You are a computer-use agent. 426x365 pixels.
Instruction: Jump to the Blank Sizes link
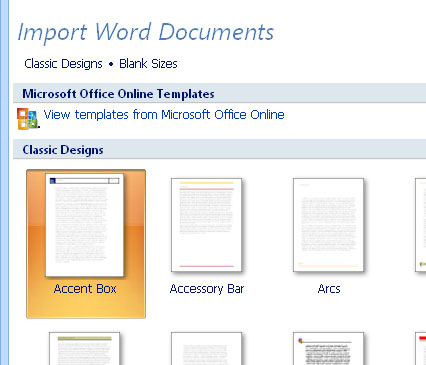click(148, 63)
